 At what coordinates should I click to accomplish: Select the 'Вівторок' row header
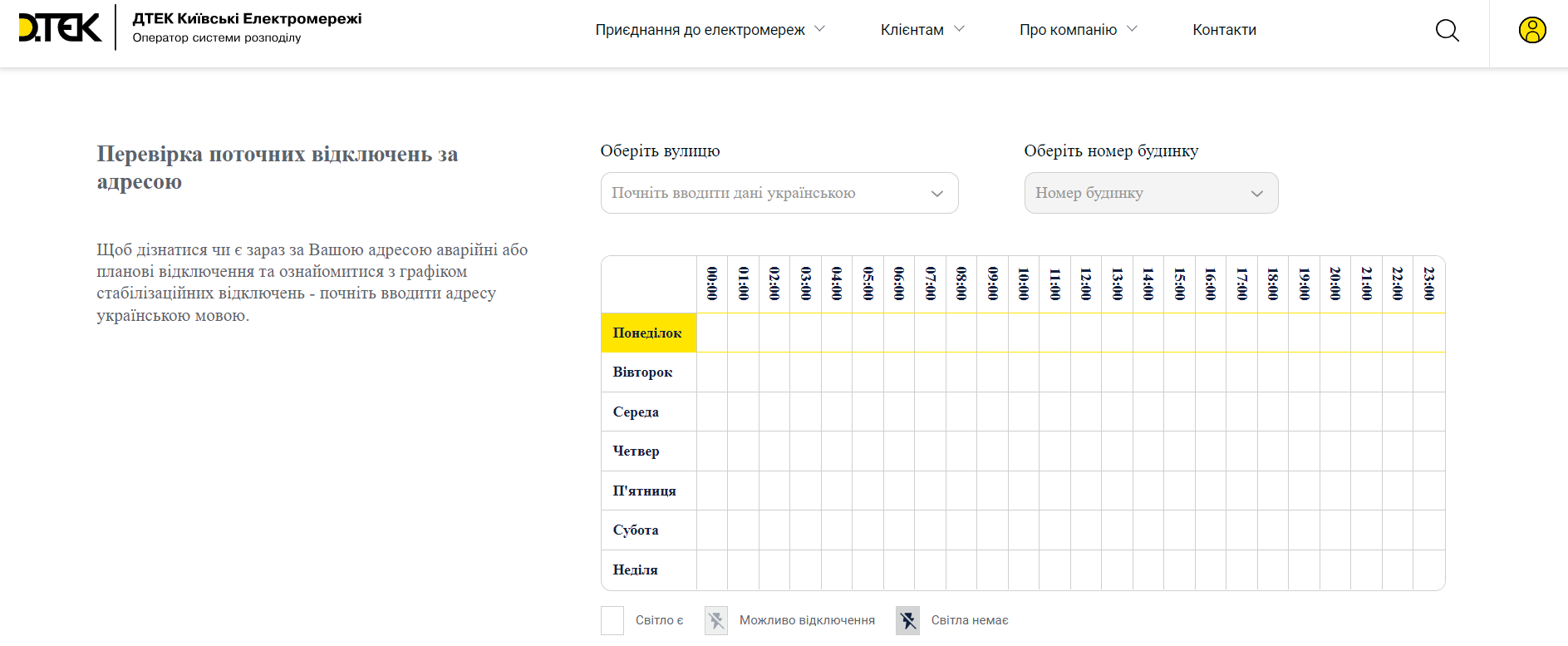pyautogui.click(x=648, y=372)
